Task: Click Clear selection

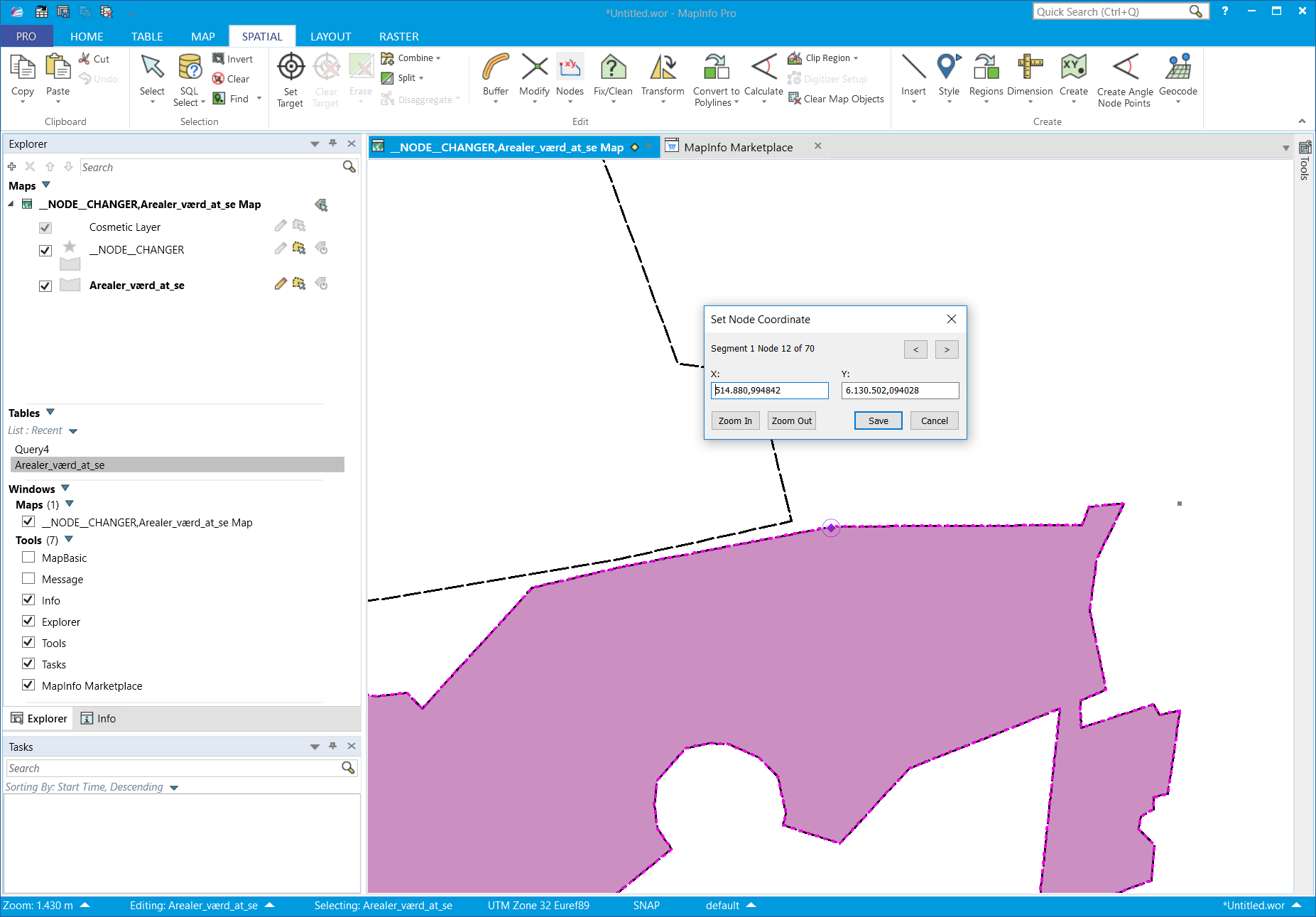Action: (x=231, y=79)
